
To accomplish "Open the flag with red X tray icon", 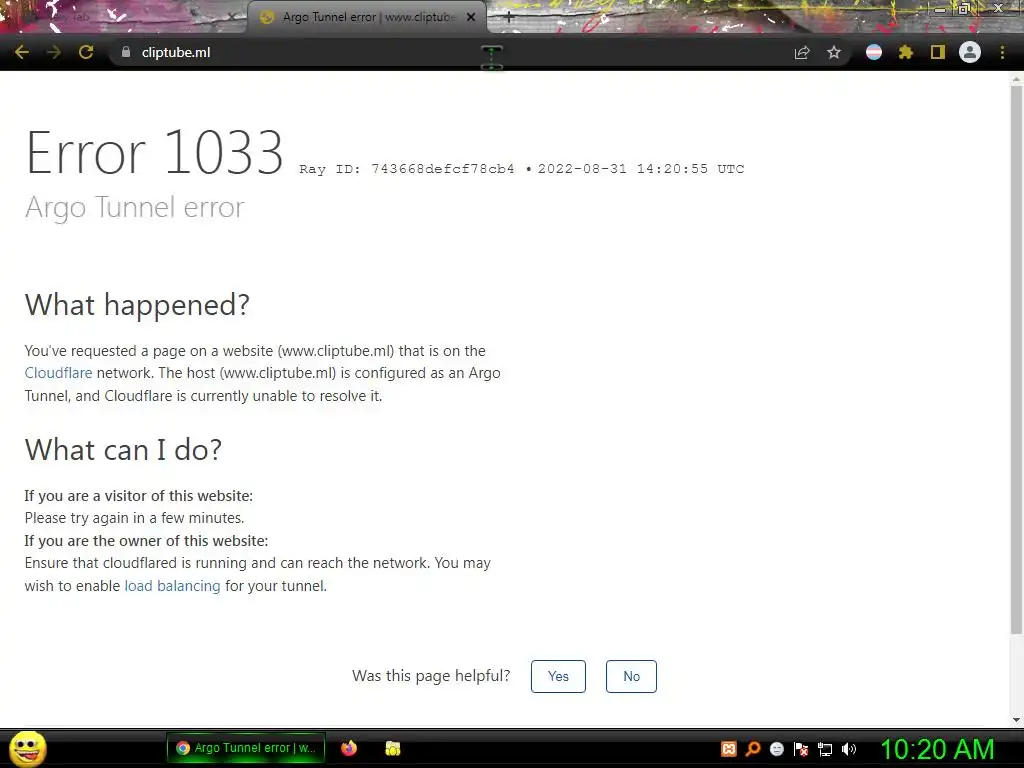I will (x=801, y=749).
